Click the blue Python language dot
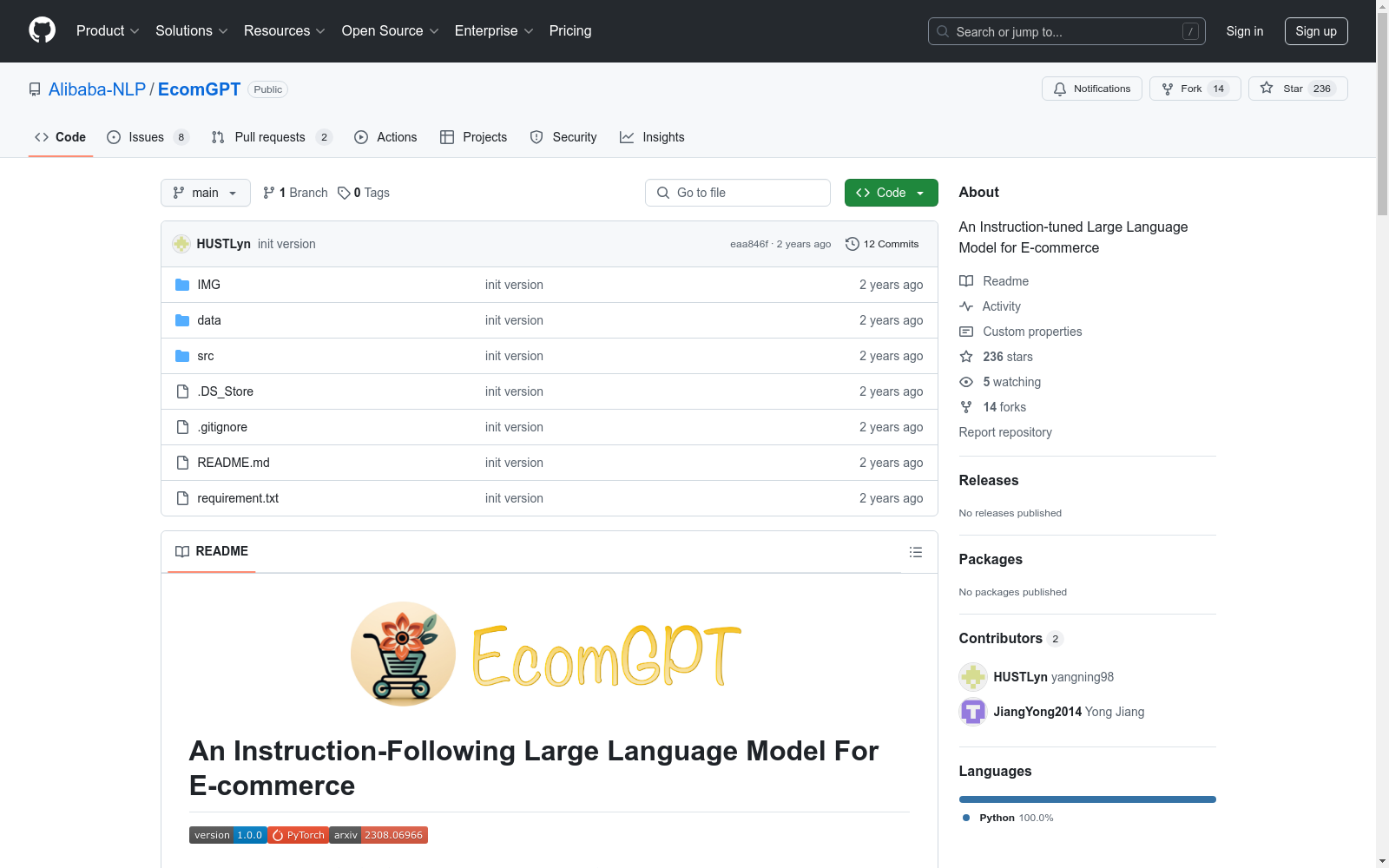The width and height of the screenshot is (1389, 868). (x=966, y=818)
